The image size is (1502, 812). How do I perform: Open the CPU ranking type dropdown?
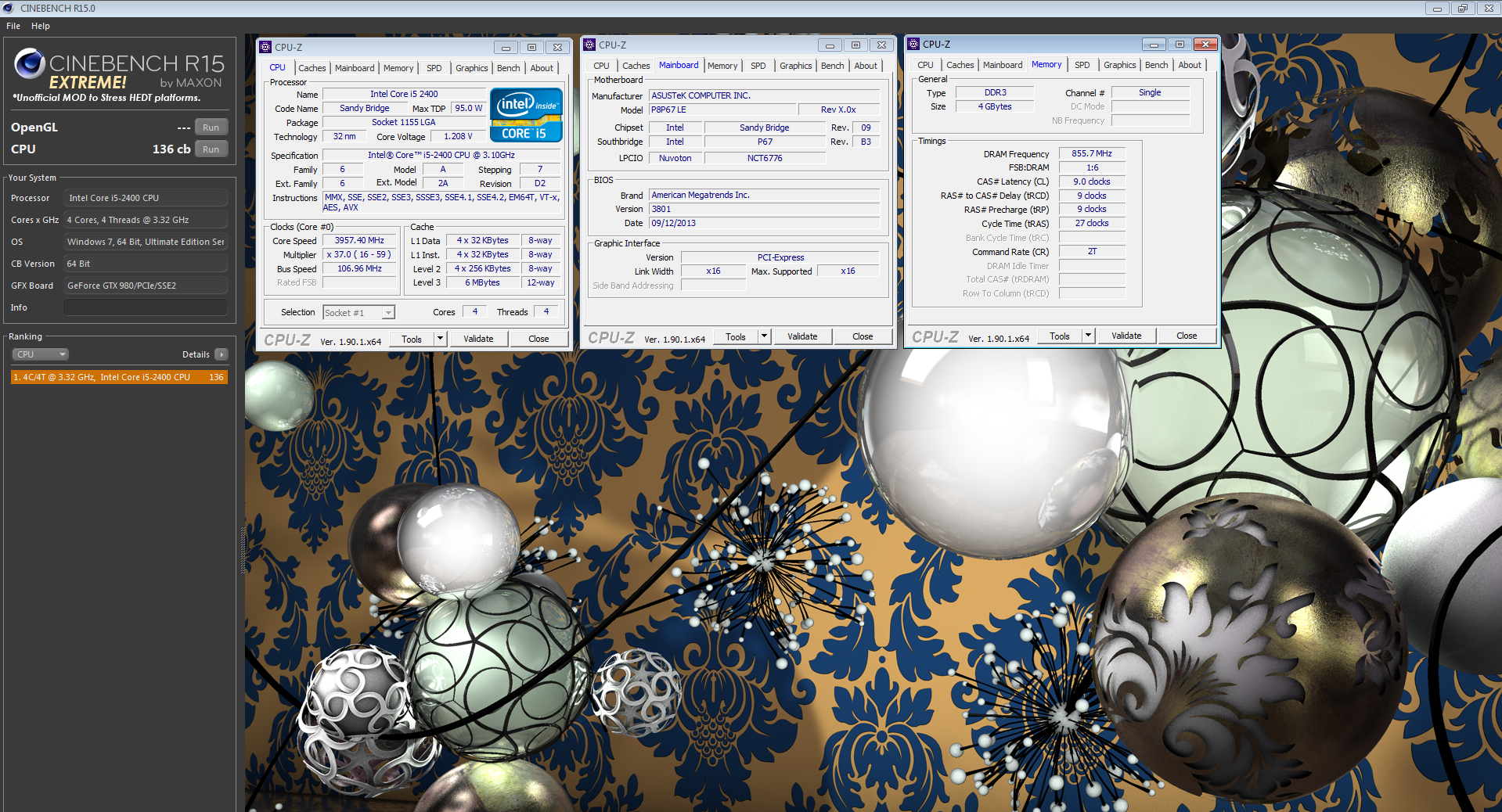(41, 354)
